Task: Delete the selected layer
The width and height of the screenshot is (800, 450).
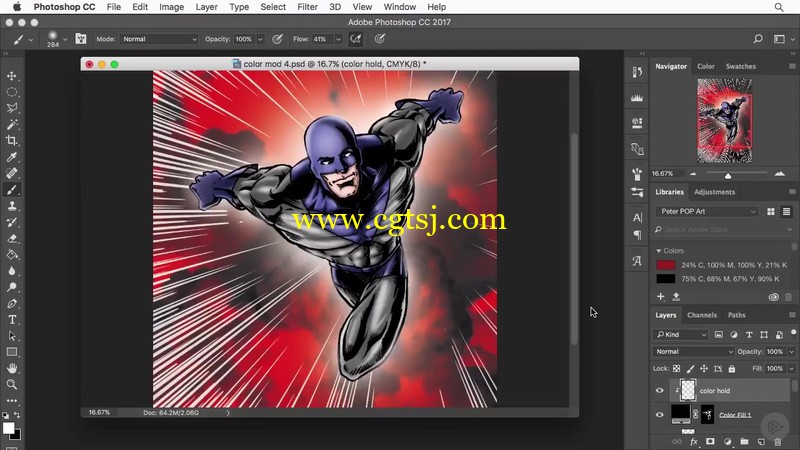Action: [778, 442]
